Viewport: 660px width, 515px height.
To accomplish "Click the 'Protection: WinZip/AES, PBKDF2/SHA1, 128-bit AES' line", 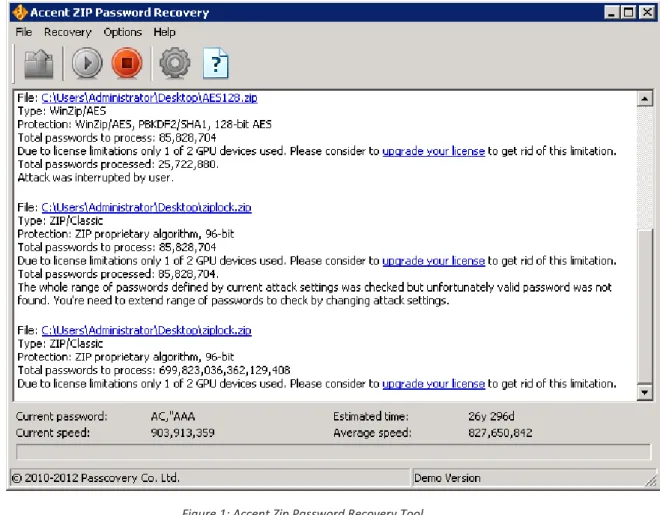I will (144, 125).
